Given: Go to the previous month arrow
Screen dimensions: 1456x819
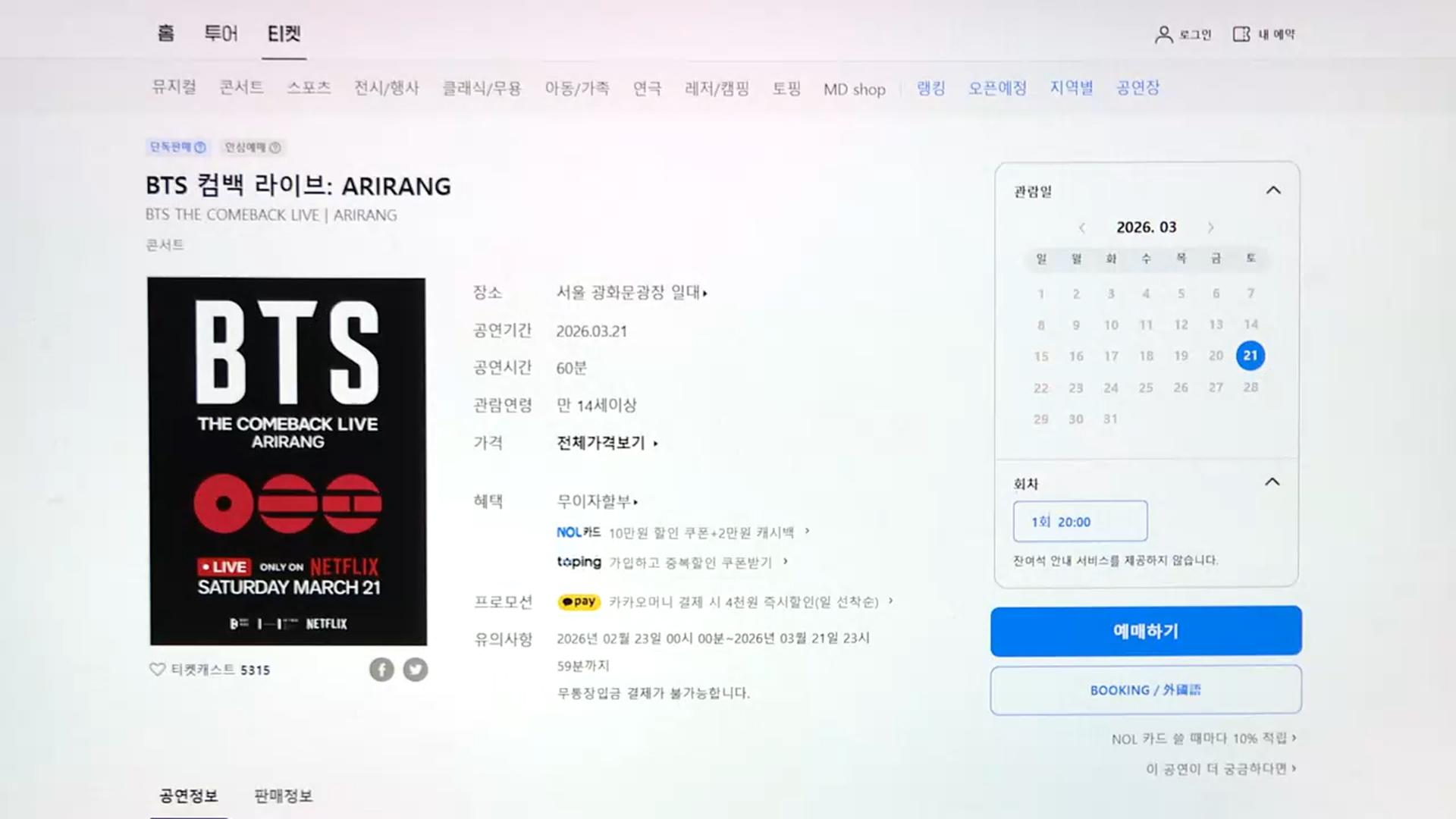Looking at the screenshot, I should point(1082,227).
